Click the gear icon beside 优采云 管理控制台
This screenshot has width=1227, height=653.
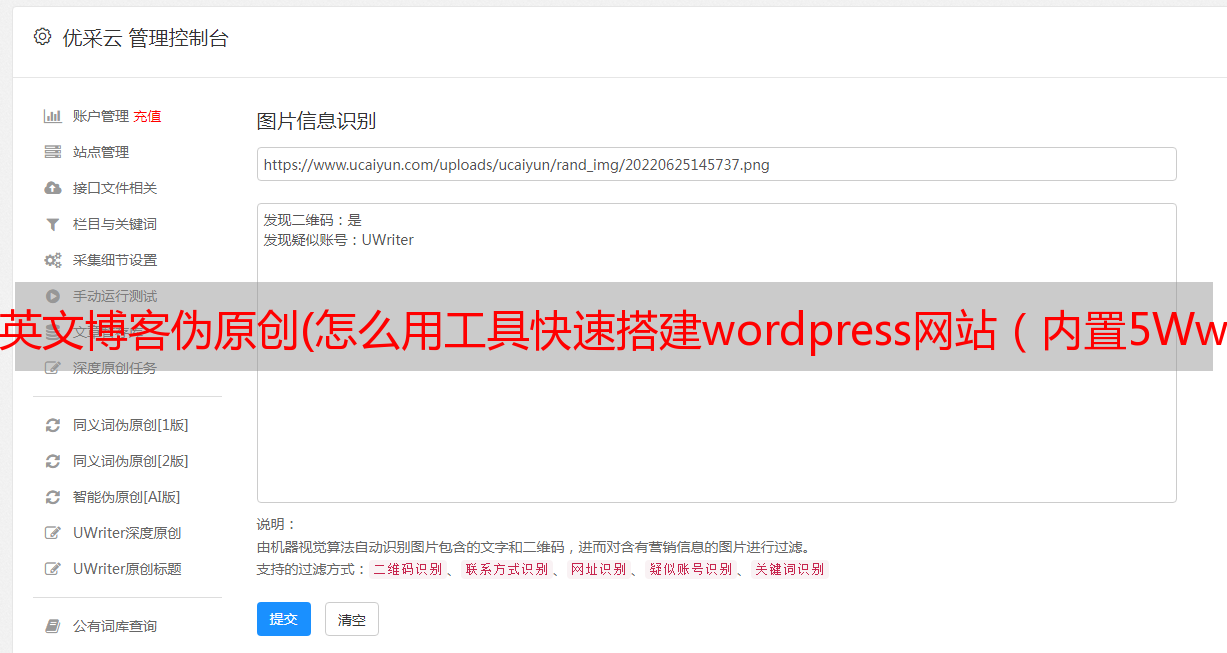[42, 37]
